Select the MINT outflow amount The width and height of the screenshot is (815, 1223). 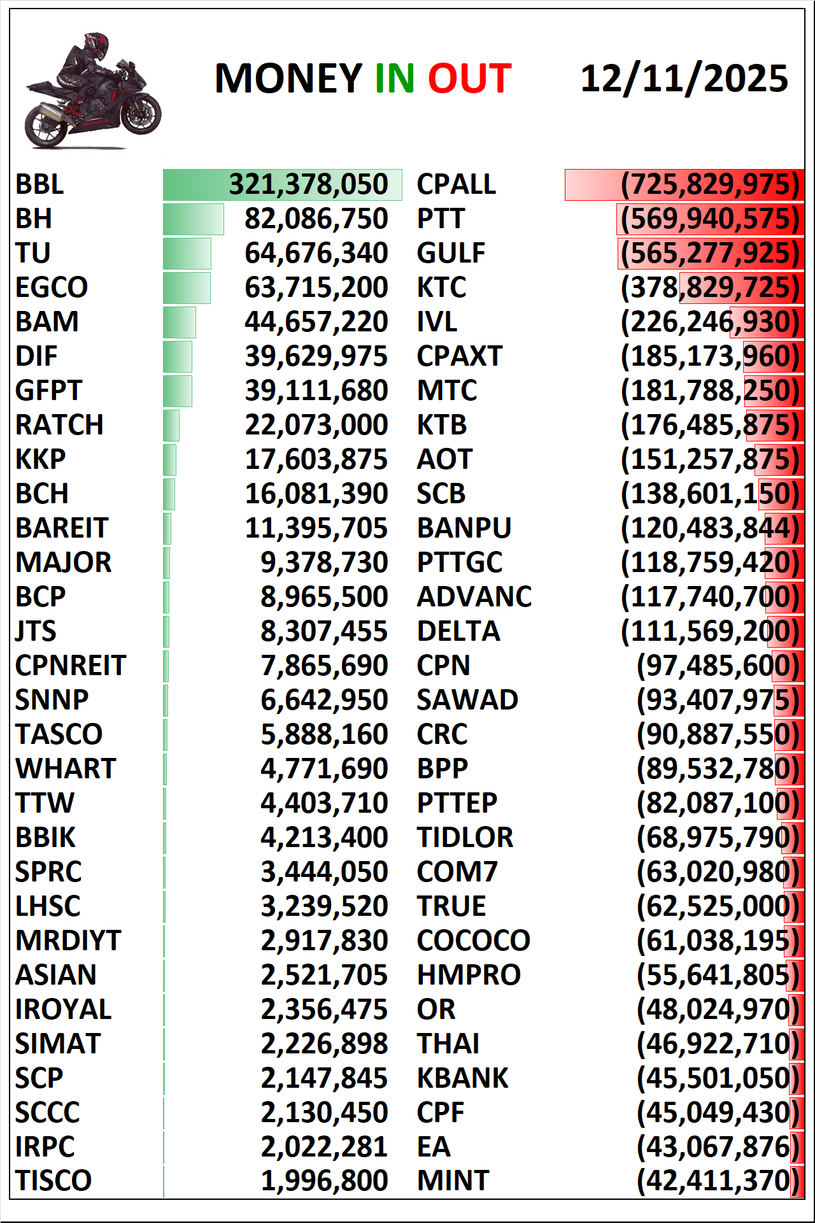click(719, 1181)
